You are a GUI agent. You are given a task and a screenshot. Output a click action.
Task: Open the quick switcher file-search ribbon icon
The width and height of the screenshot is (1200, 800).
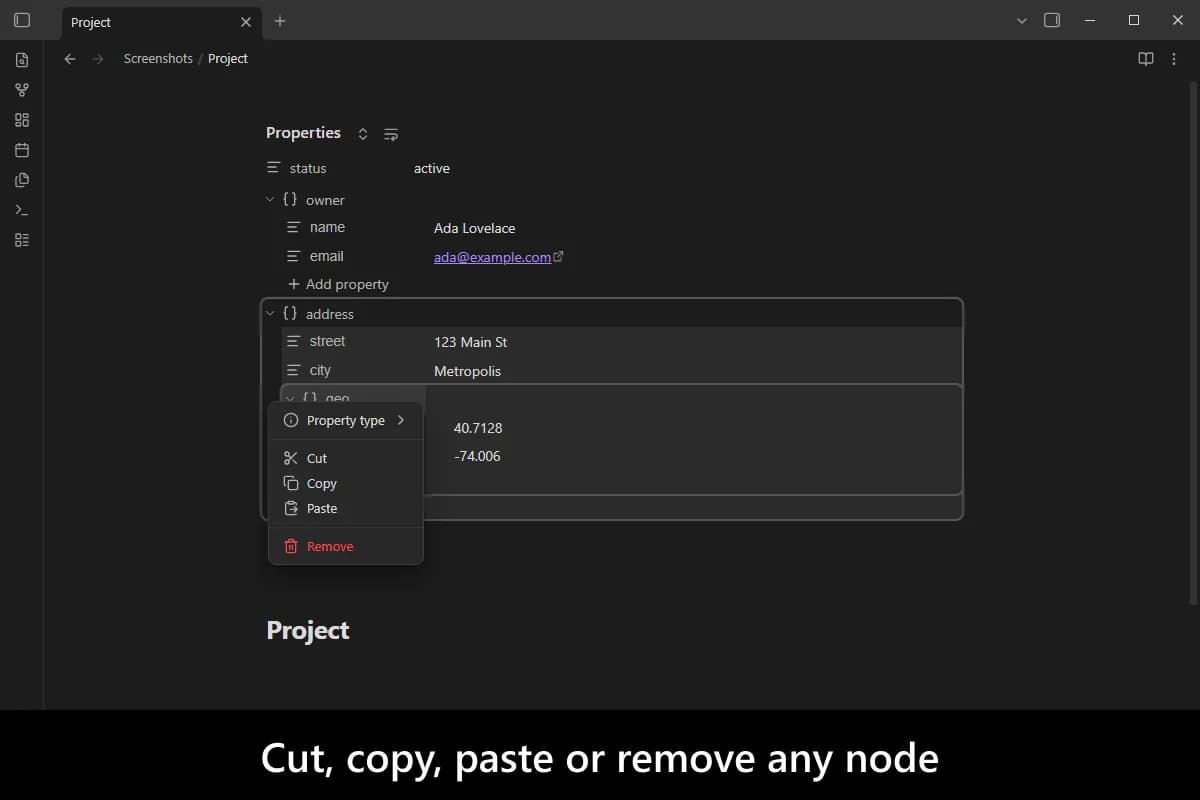pos(21,60)
